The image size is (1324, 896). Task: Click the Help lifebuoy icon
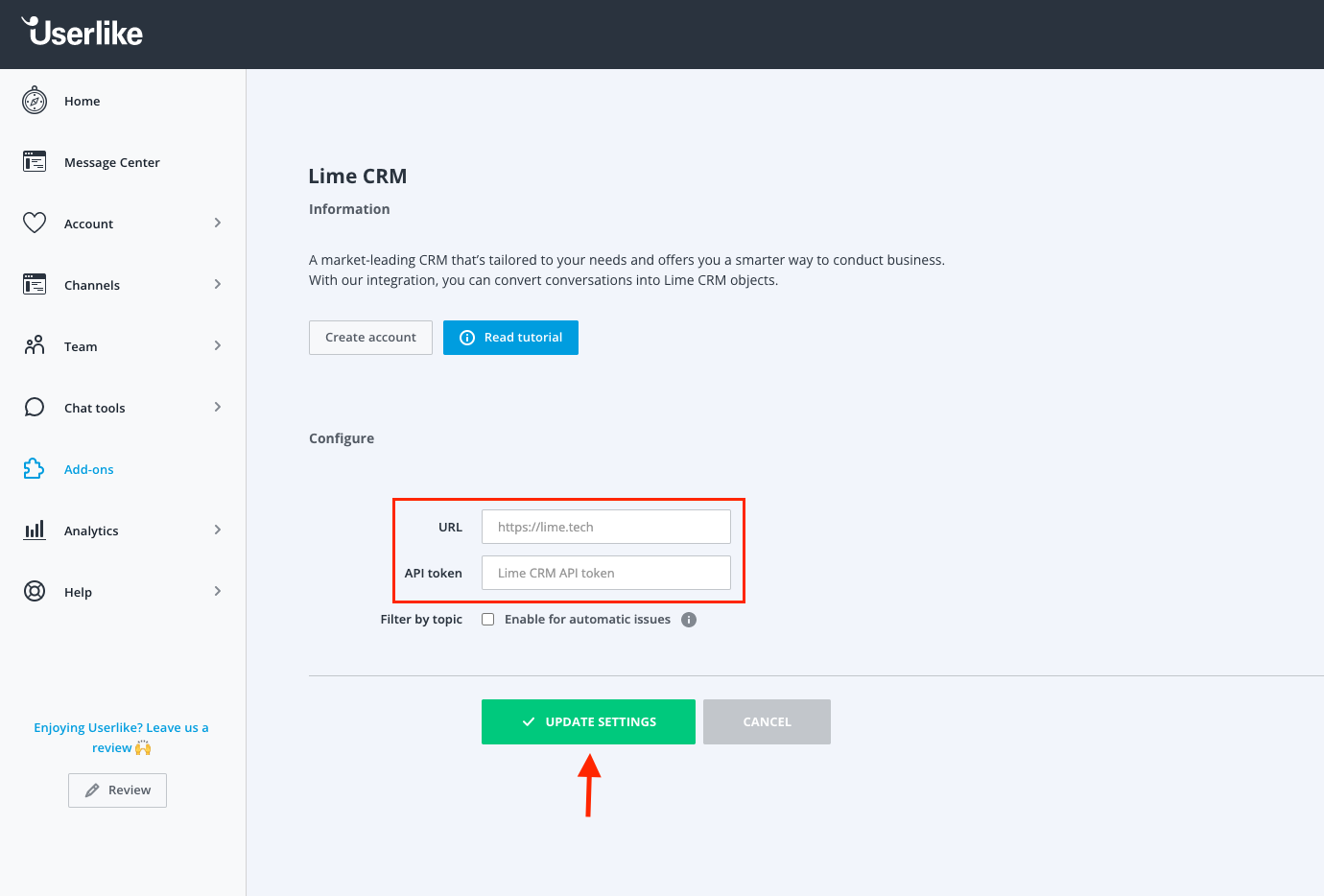pos(35,592)
